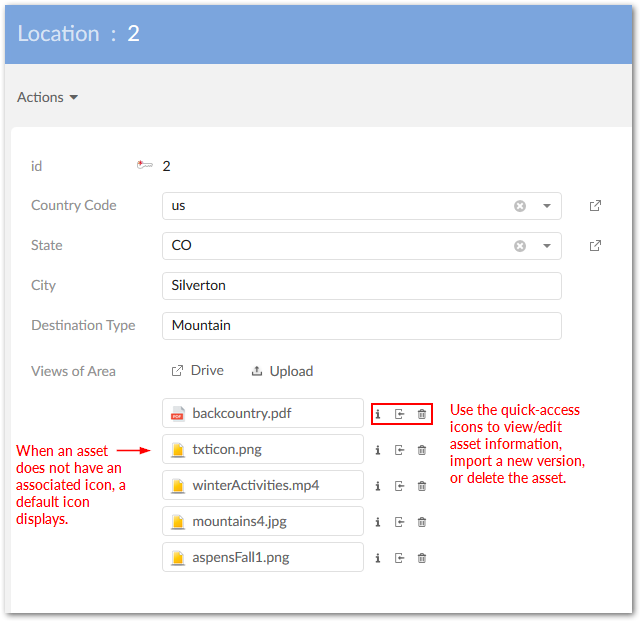Clear the Country Code value

pos(520,206)
